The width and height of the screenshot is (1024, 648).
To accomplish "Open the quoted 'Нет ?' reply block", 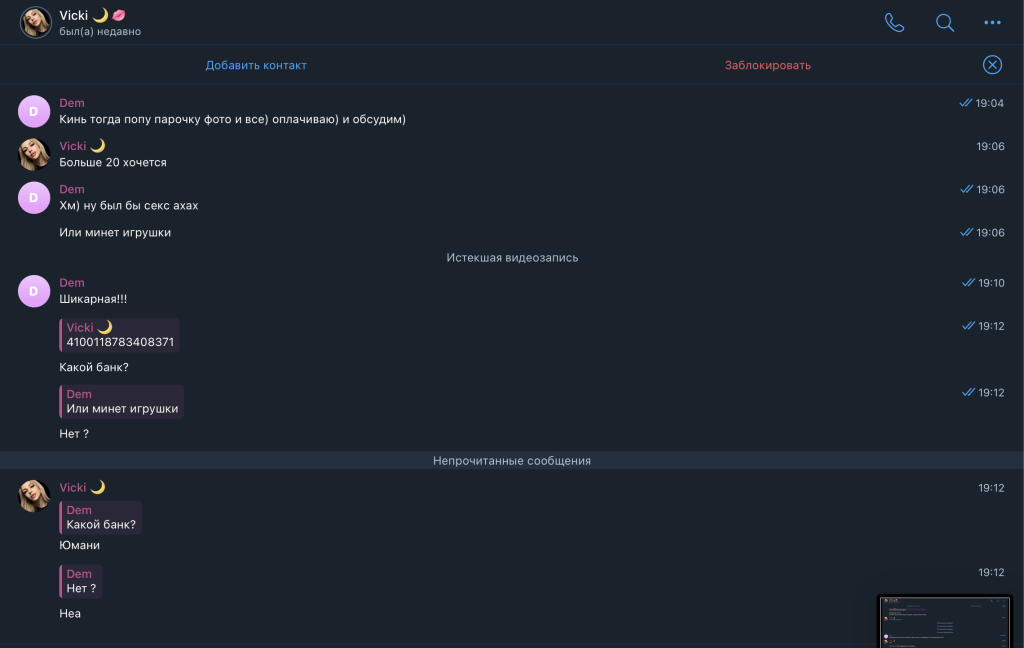I will click(x=80, y=581).
